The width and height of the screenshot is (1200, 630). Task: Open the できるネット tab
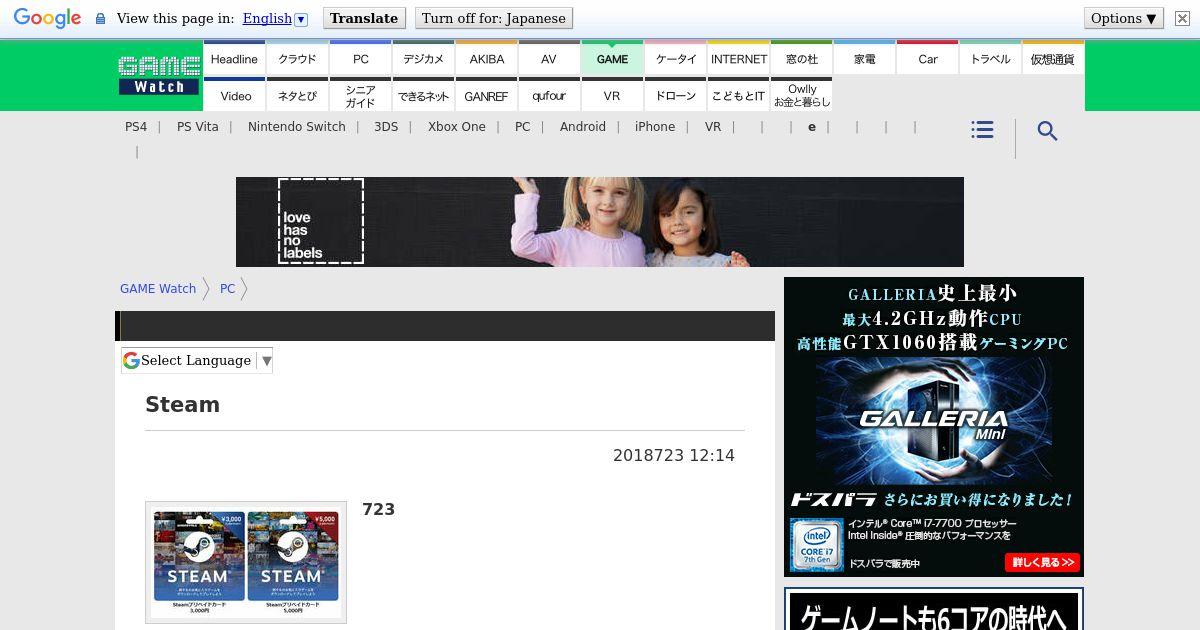pyautogui.click(x=424, y=96)
